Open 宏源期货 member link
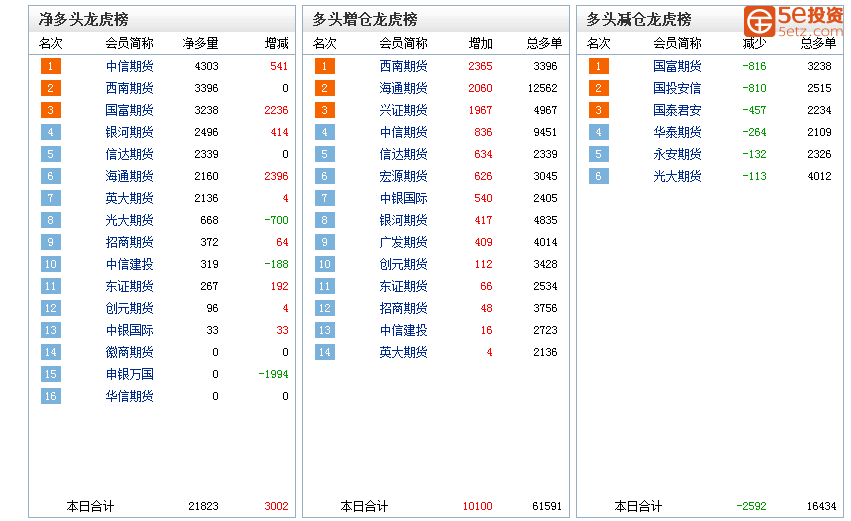Image resolution: width=851 pixels, height=521 pixels. coord(403,176)
